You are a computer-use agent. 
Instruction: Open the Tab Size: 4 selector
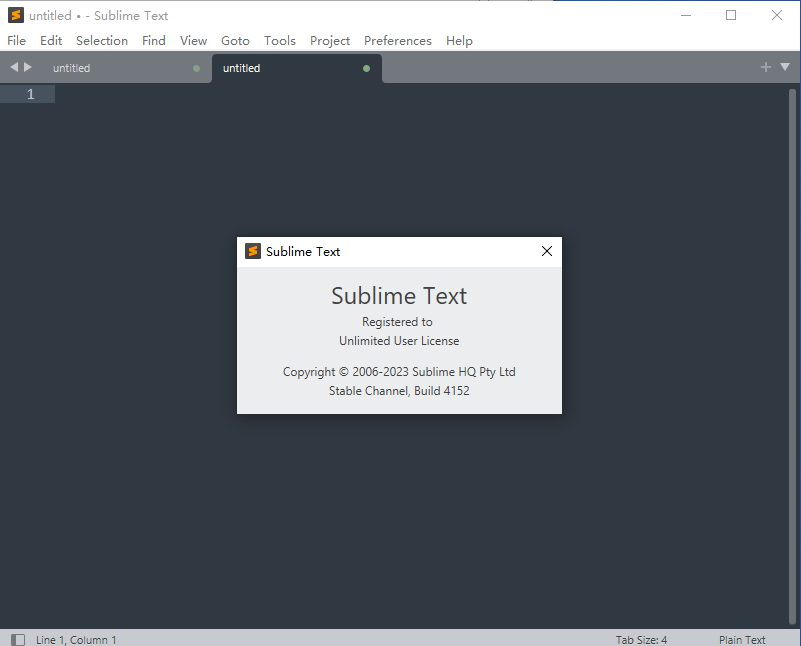[641, 639]
